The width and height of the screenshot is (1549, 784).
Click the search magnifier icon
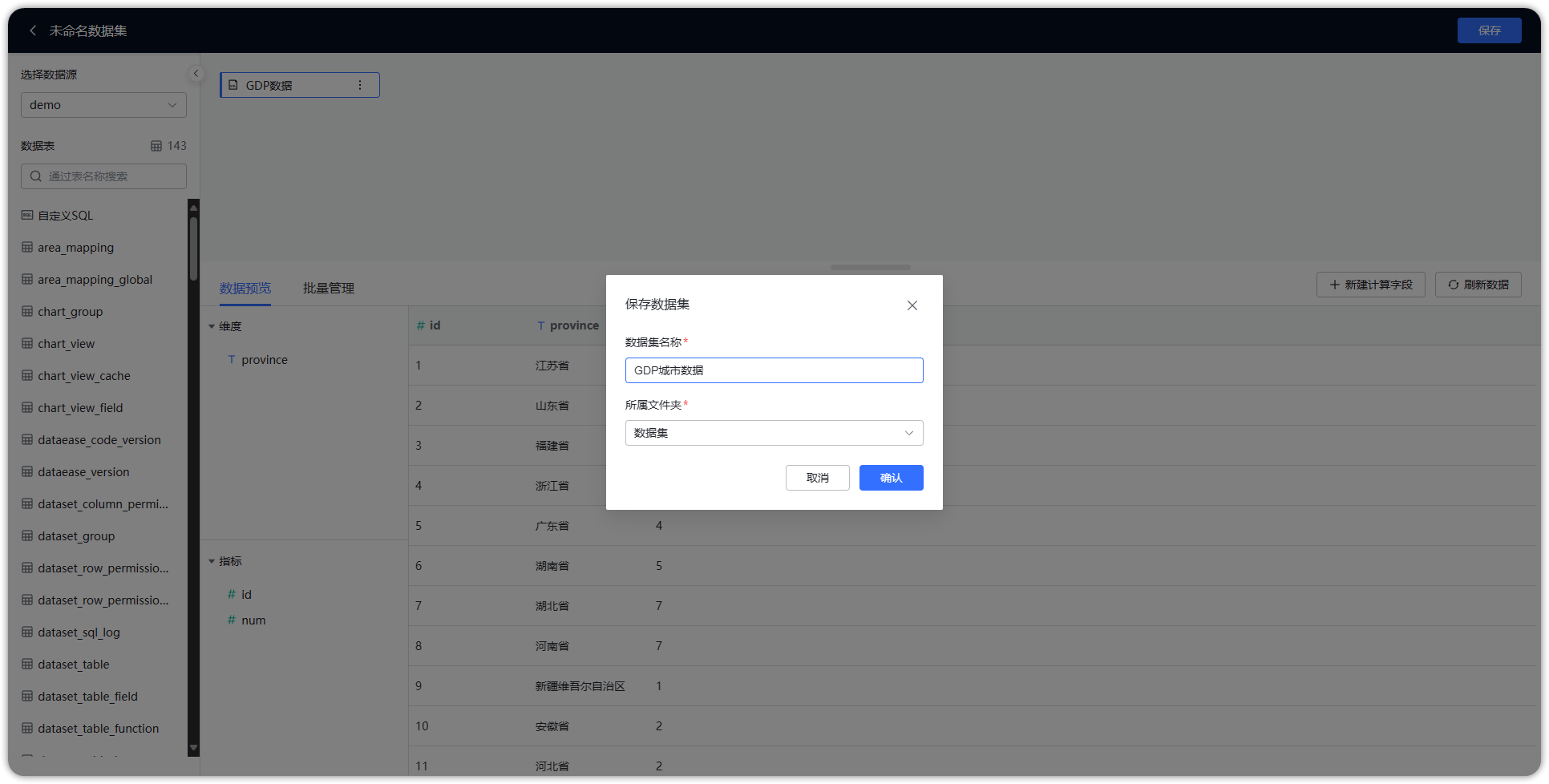click(x=36, y=176)
